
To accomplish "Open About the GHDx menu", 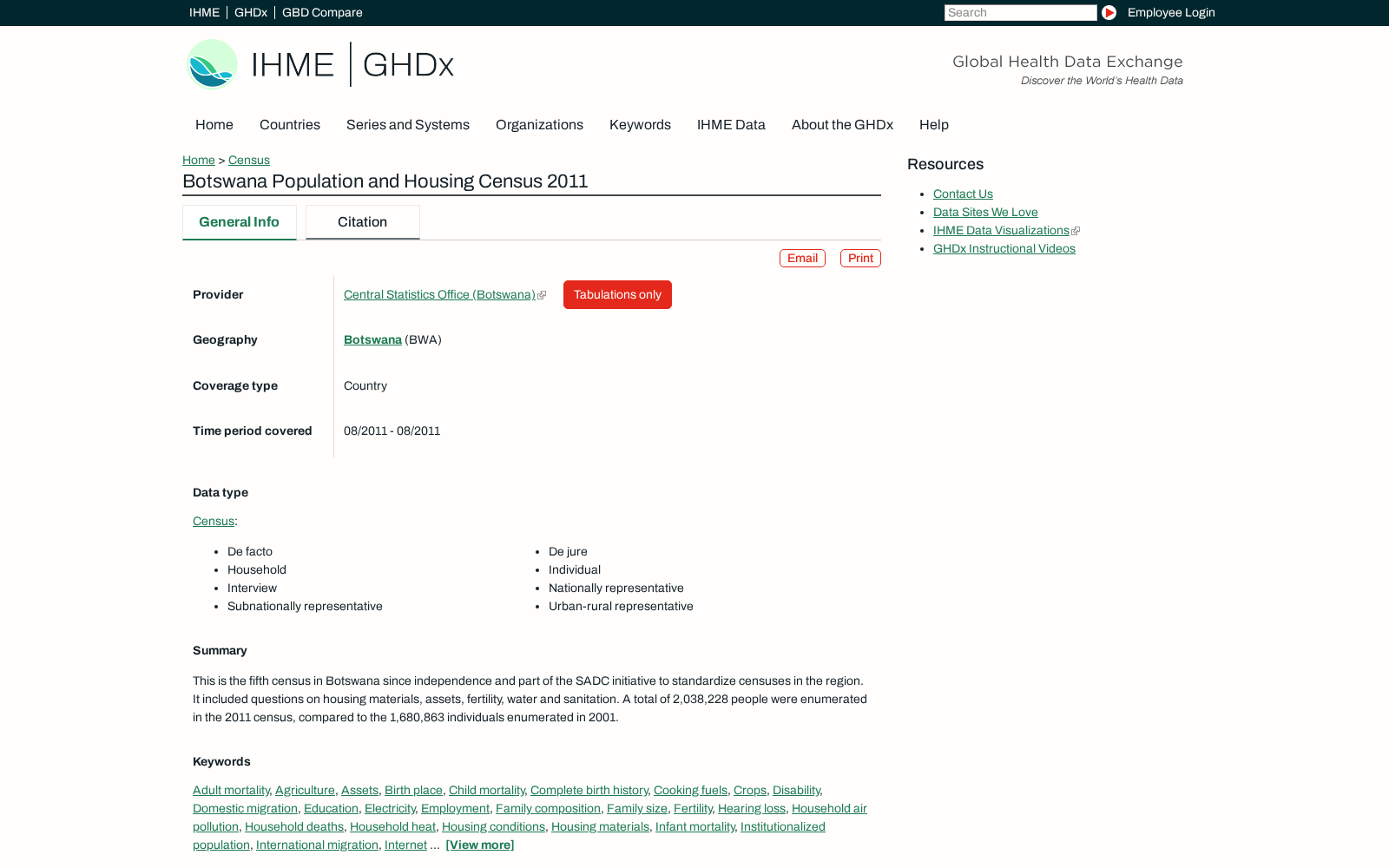I will (842, 125).
